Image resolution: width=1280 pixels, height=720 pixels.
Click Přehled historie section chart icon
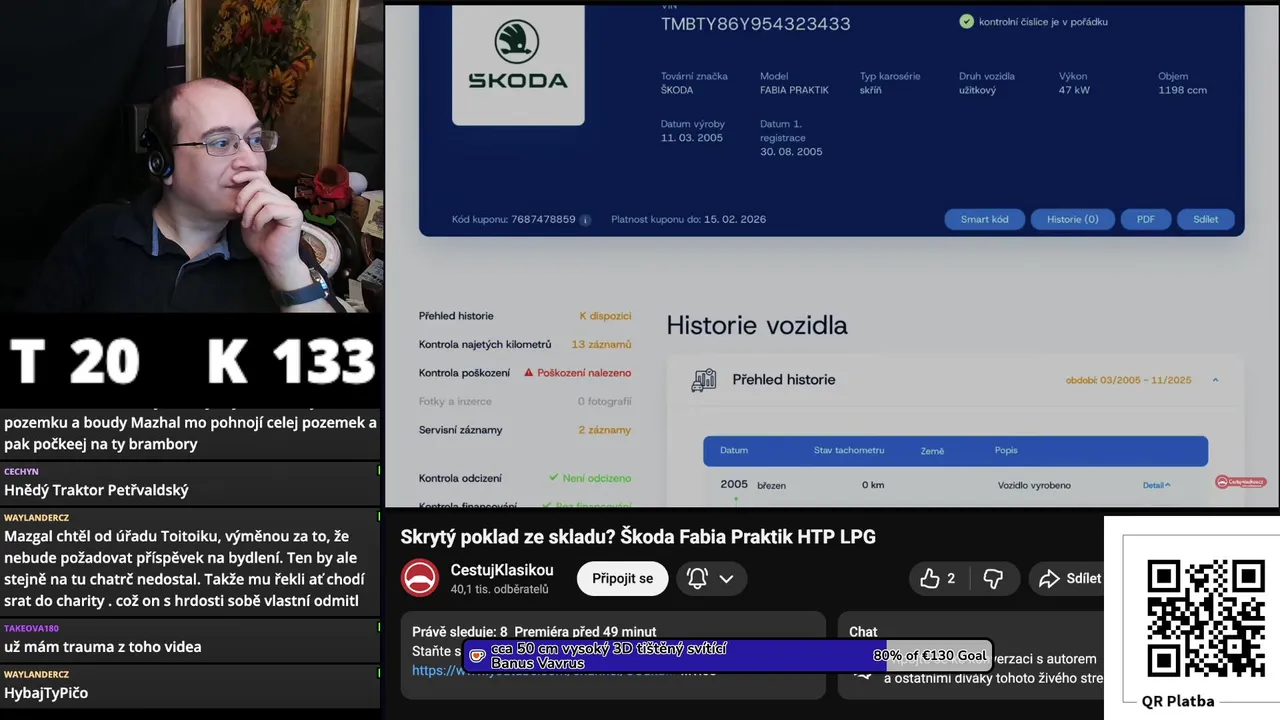click(x=704, y=380)
